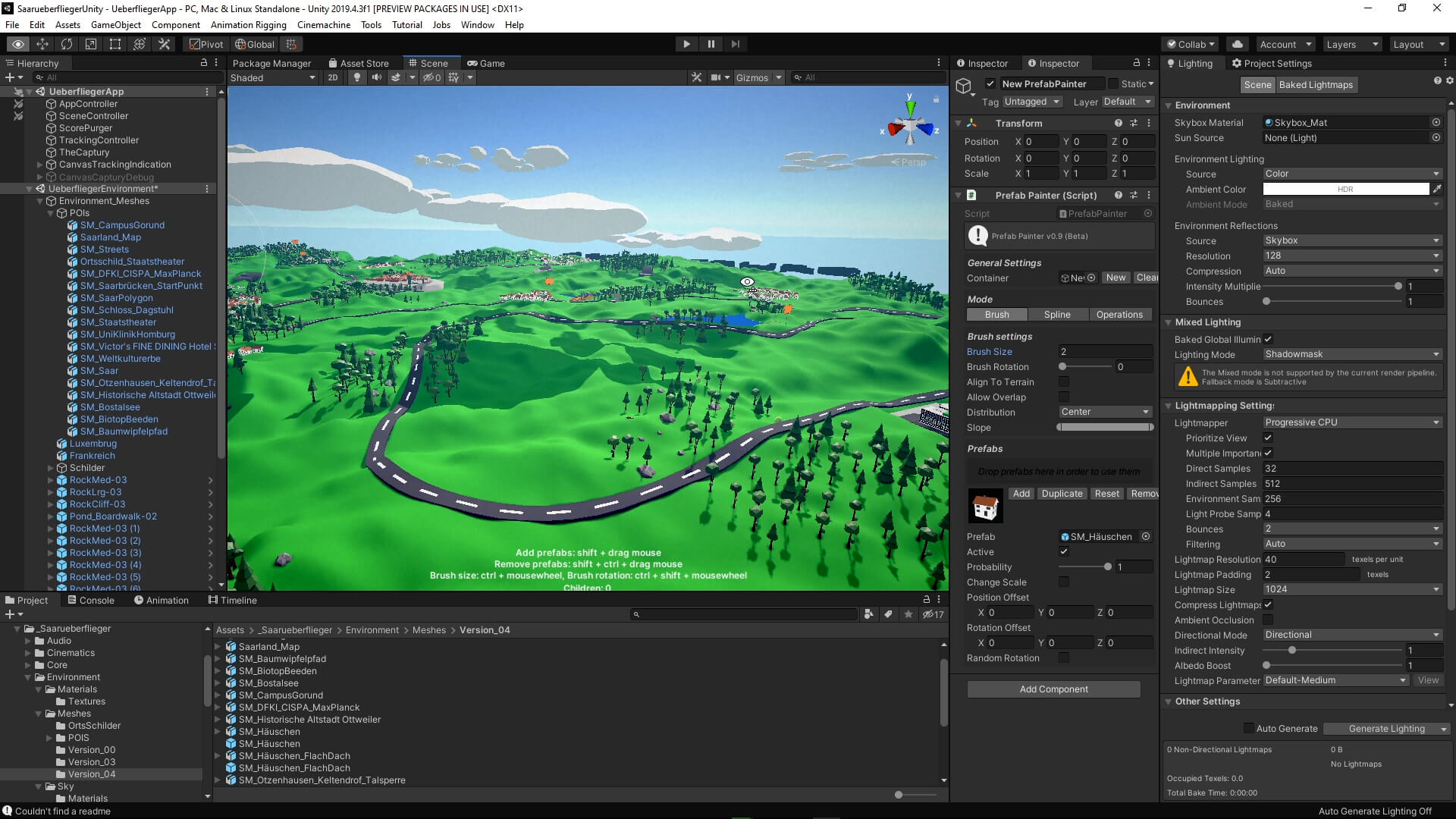The width and height of the screenshot is (1456, 819).
Task: Lock the Hierarchy panel
Action: click(203, 63)
